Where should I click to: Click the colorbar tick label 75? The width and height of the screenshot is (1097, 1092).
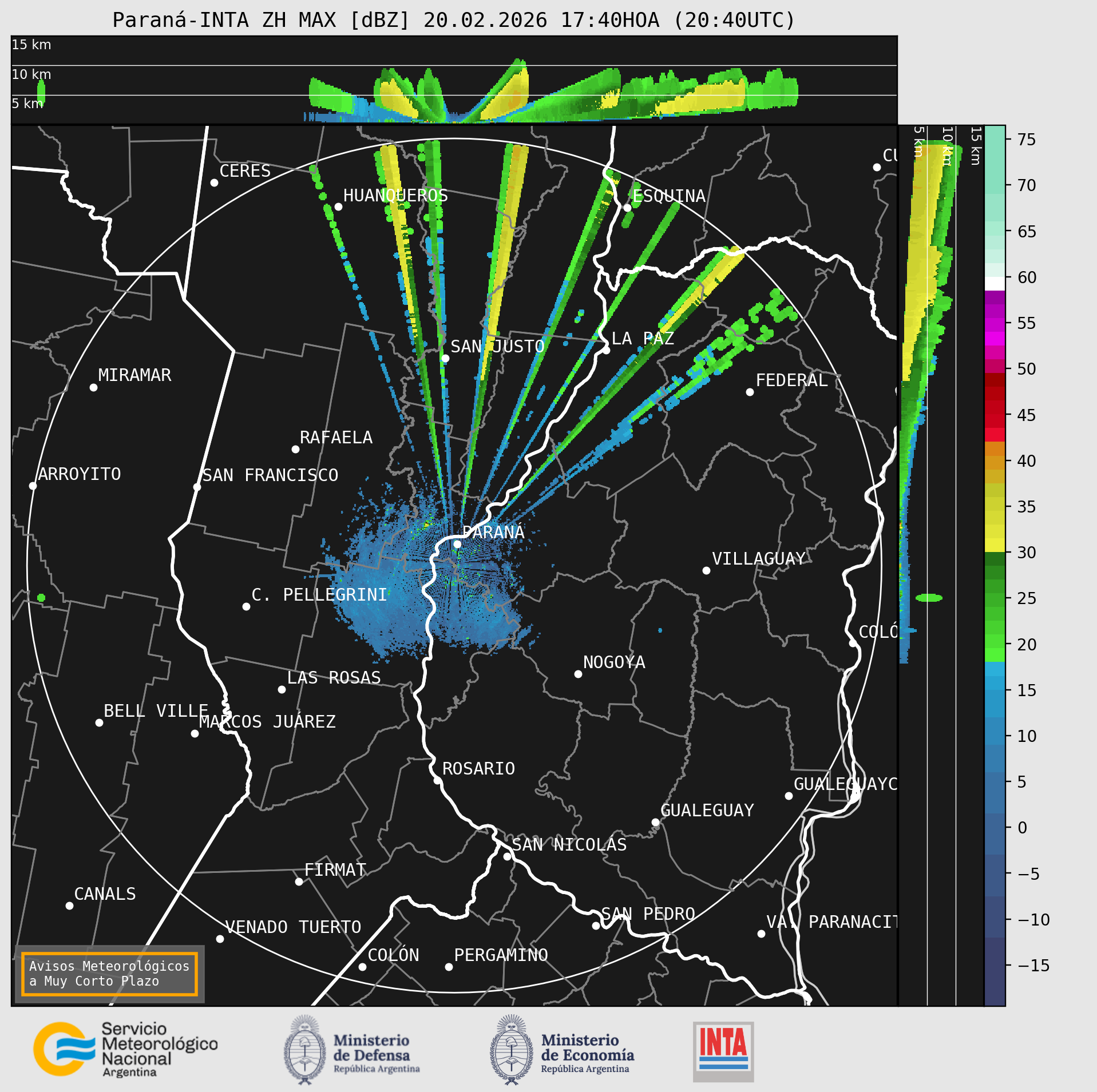[1027, 140]
